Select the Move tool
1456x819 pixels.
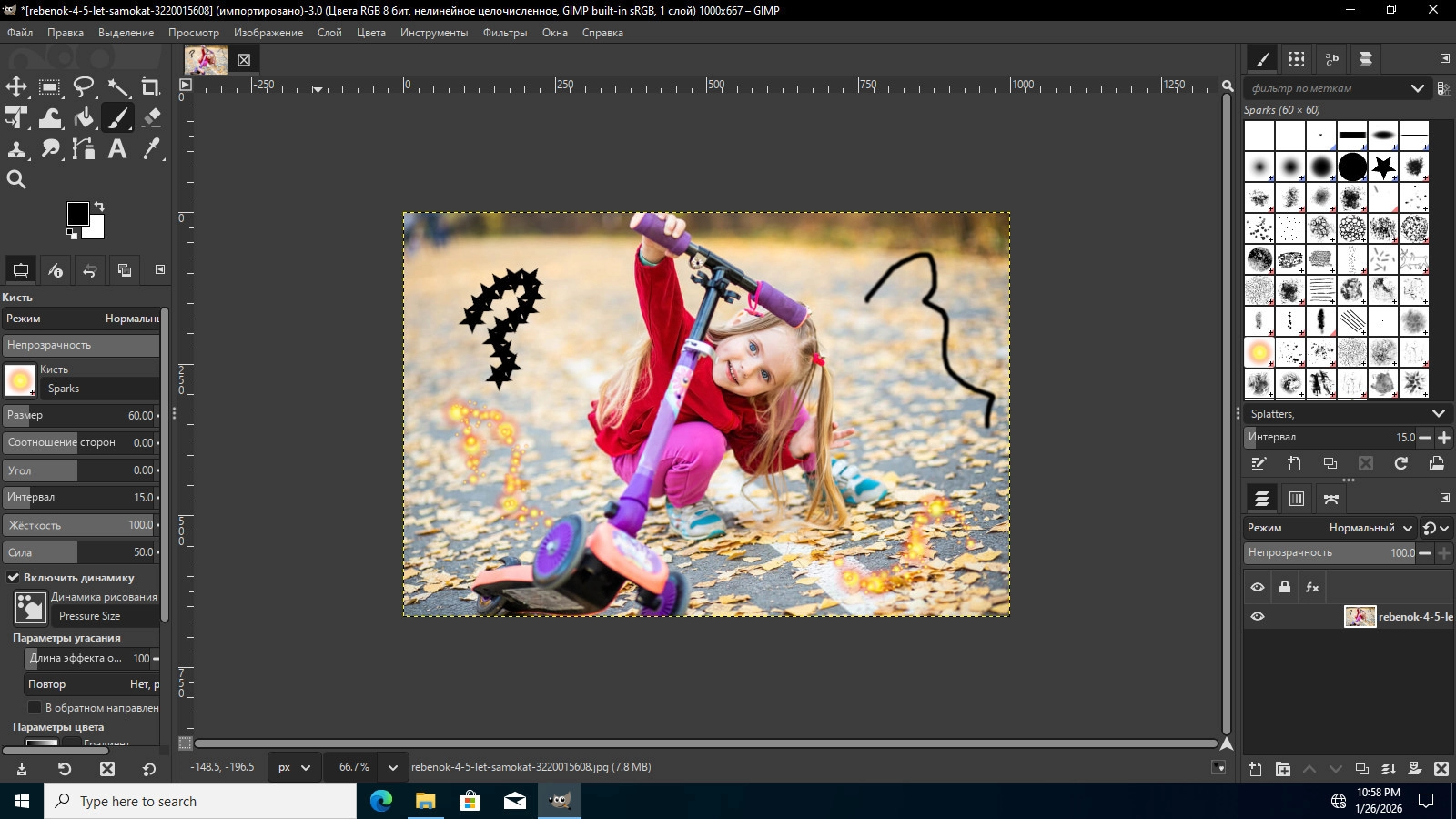point(16,87)
